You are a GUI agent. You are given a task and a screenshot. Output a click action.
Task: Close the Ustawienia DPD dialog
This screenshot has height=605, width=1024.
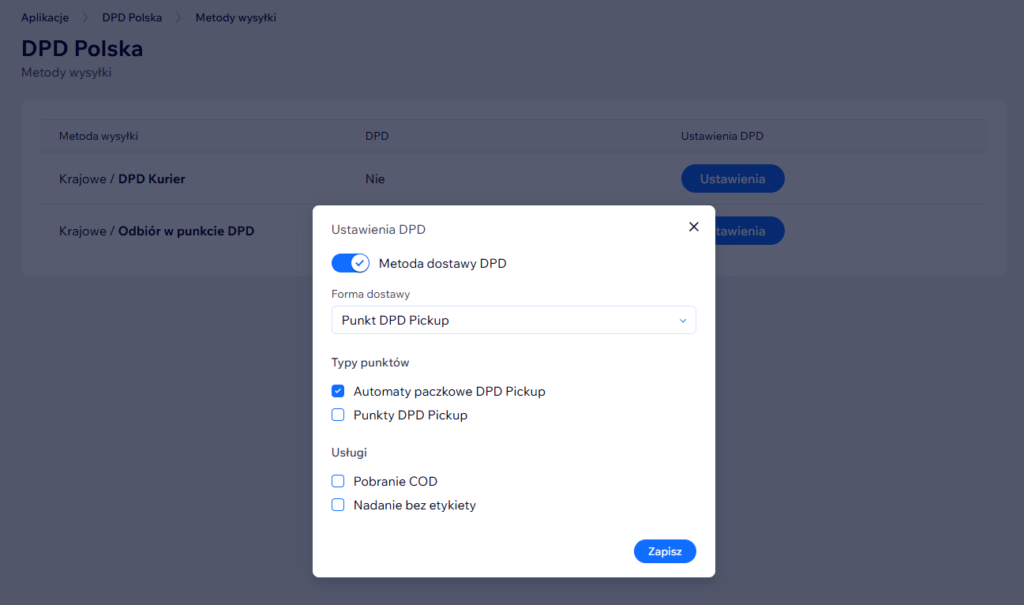694,227
